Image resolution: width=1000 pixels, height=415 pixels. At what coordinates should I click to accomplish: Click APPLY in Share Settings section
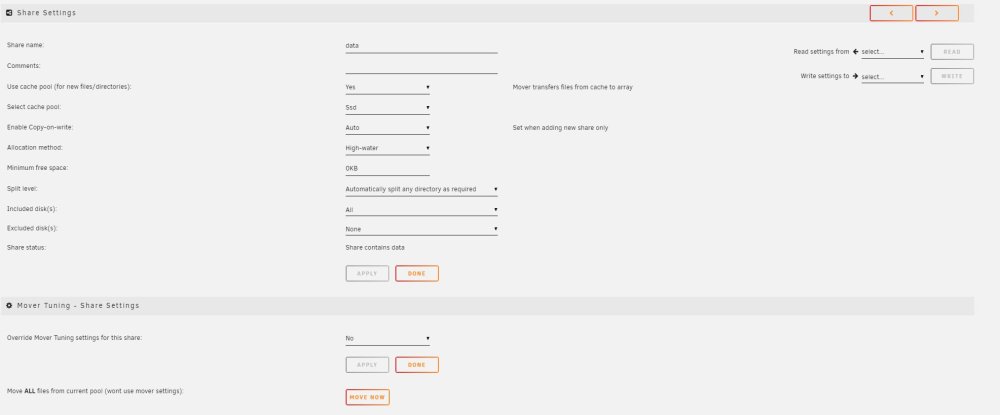click(x=367, y=273)
